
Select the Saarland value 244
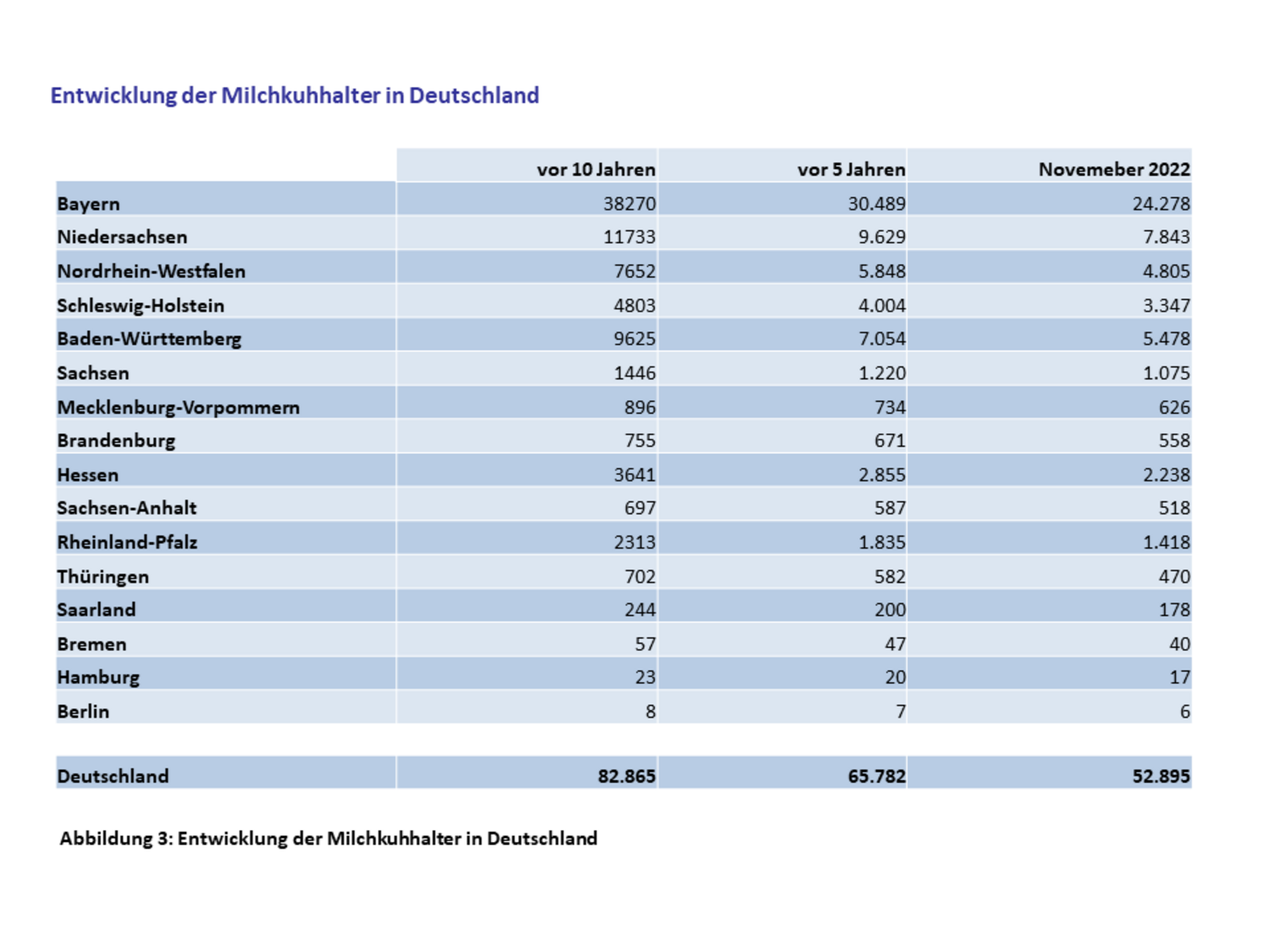click(x=639, y=609)
